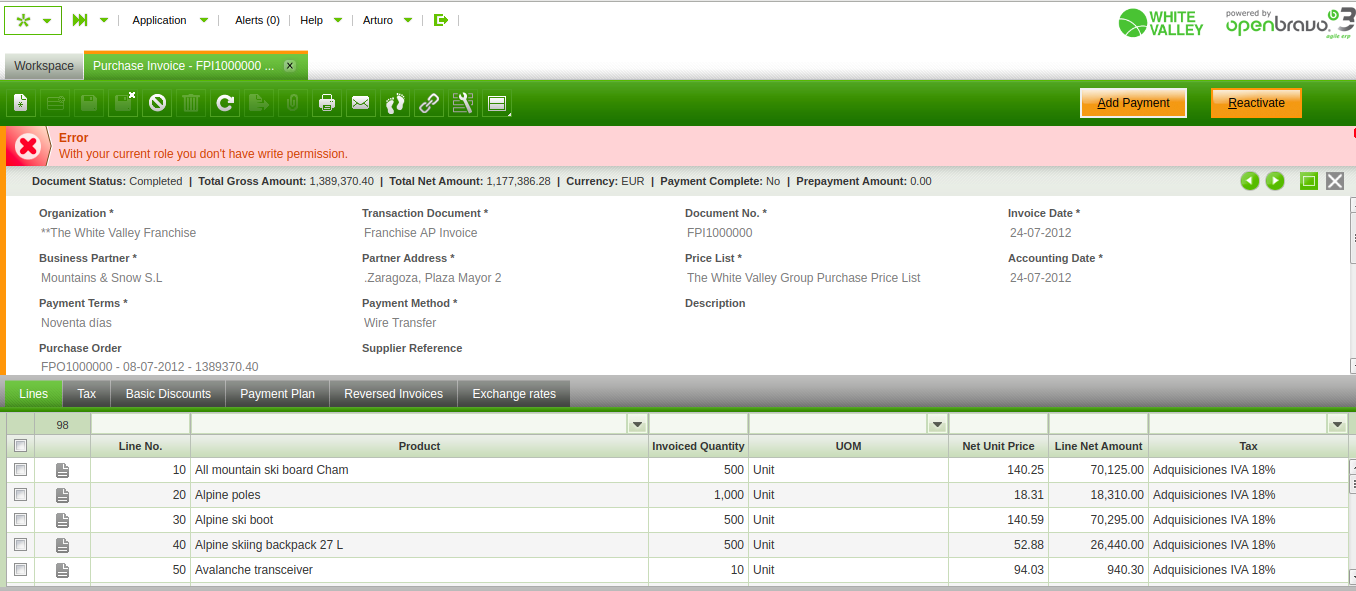Refresh the invoice with the reload icon
The image size is (1356, 591).
pos(225,103)
